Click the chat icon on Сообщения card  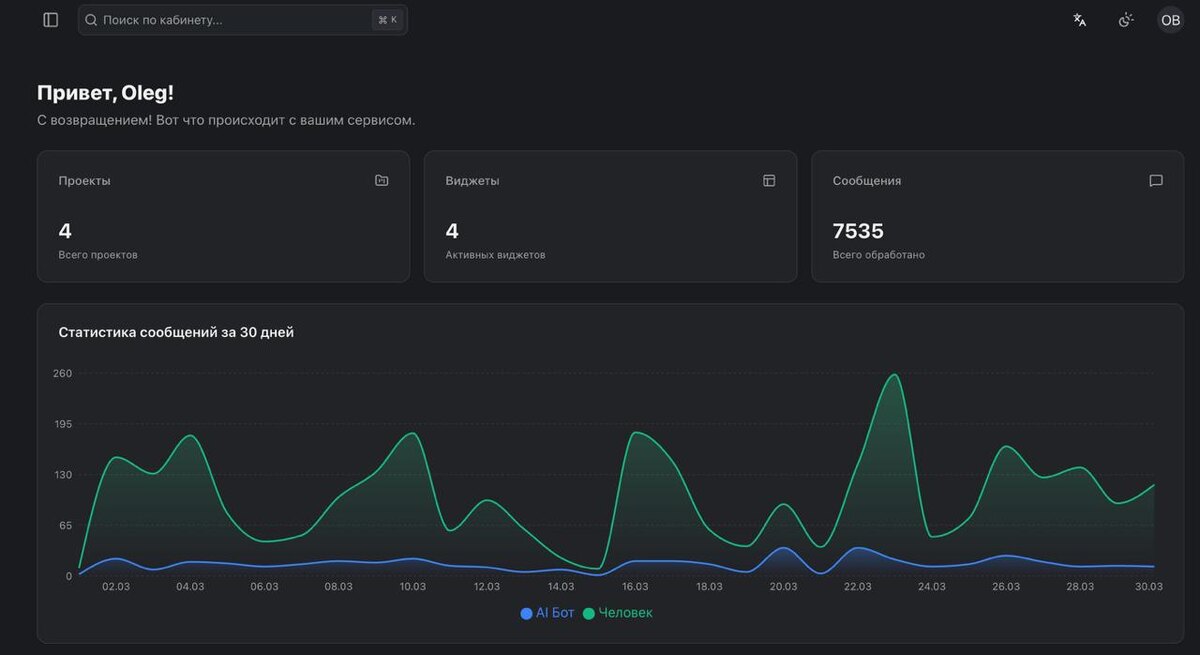click(x=1156, y=181)
